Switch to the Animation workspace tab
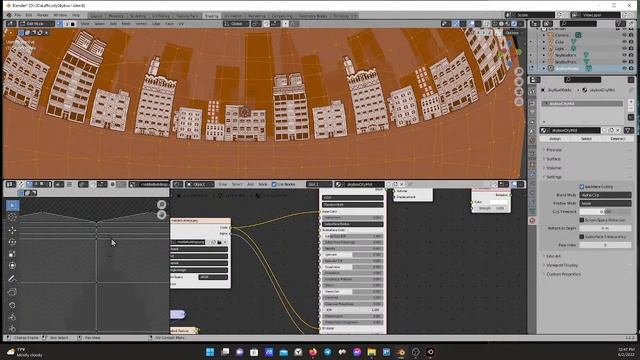This screenshot has height=360, width=640. [x=233, y=16]
